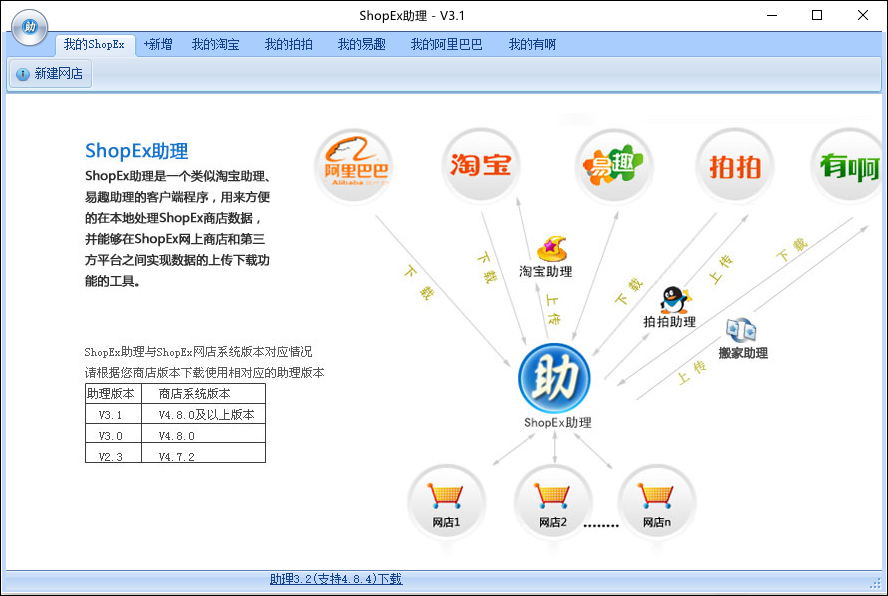Click the 拍拍 platform icon
This screenshot has width=888, height=596.
[735, 167]
